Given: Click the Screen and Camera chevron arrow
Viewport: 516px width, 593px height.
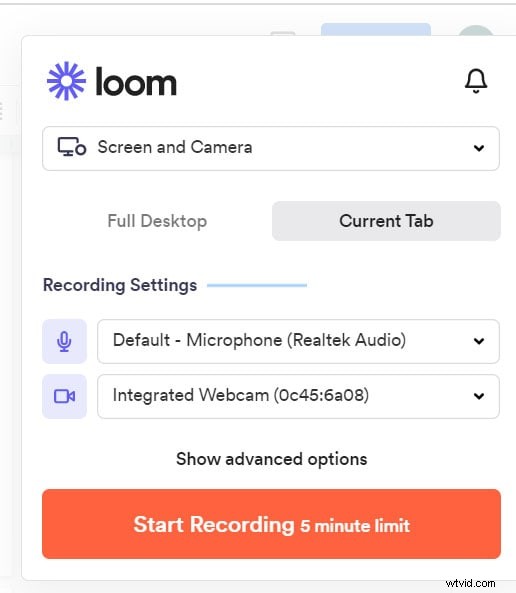Looking at the screenshot, I should click(x=479, y=148).
